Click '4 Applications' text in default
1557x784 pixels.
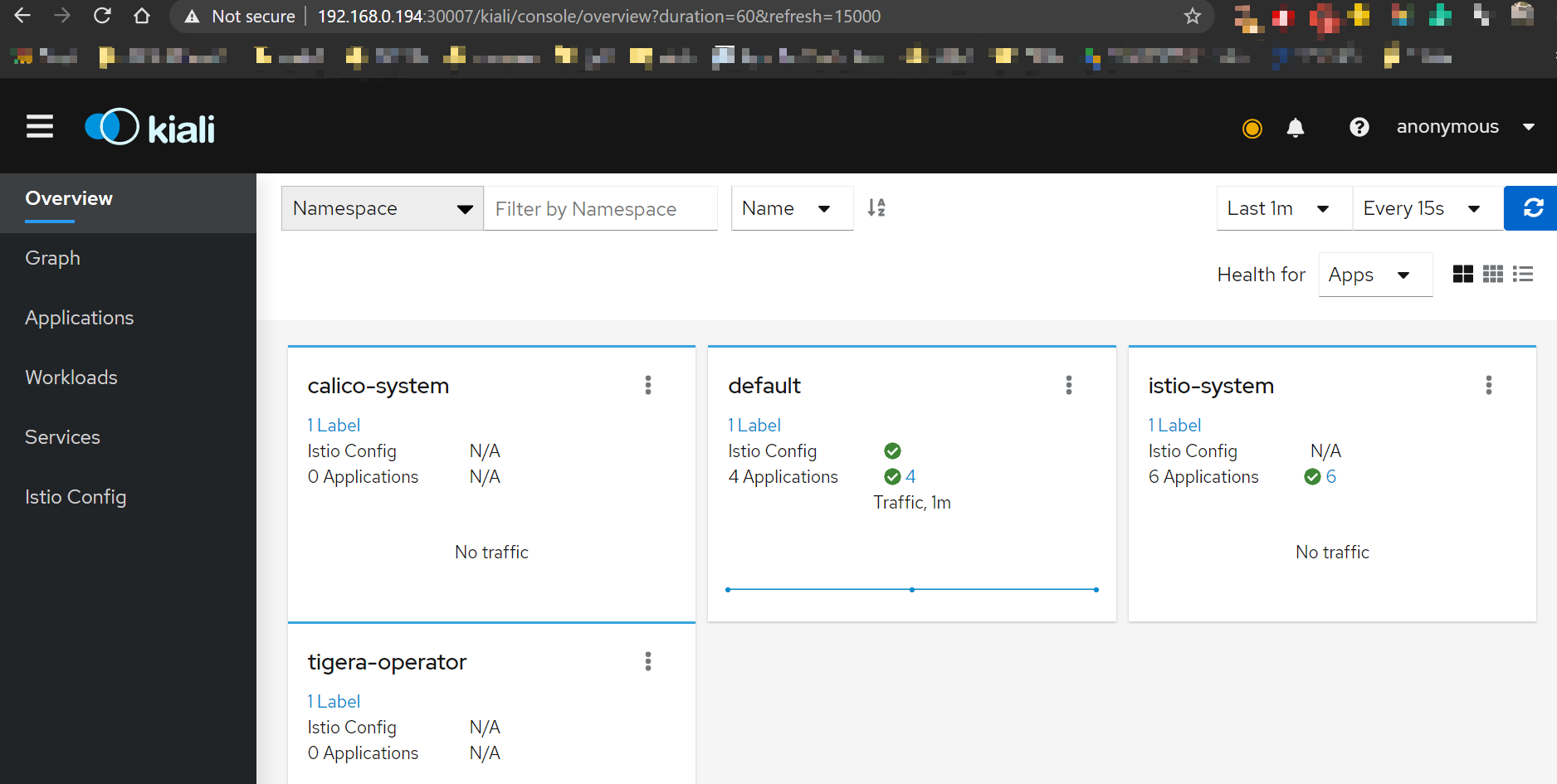tap(783, 476)
